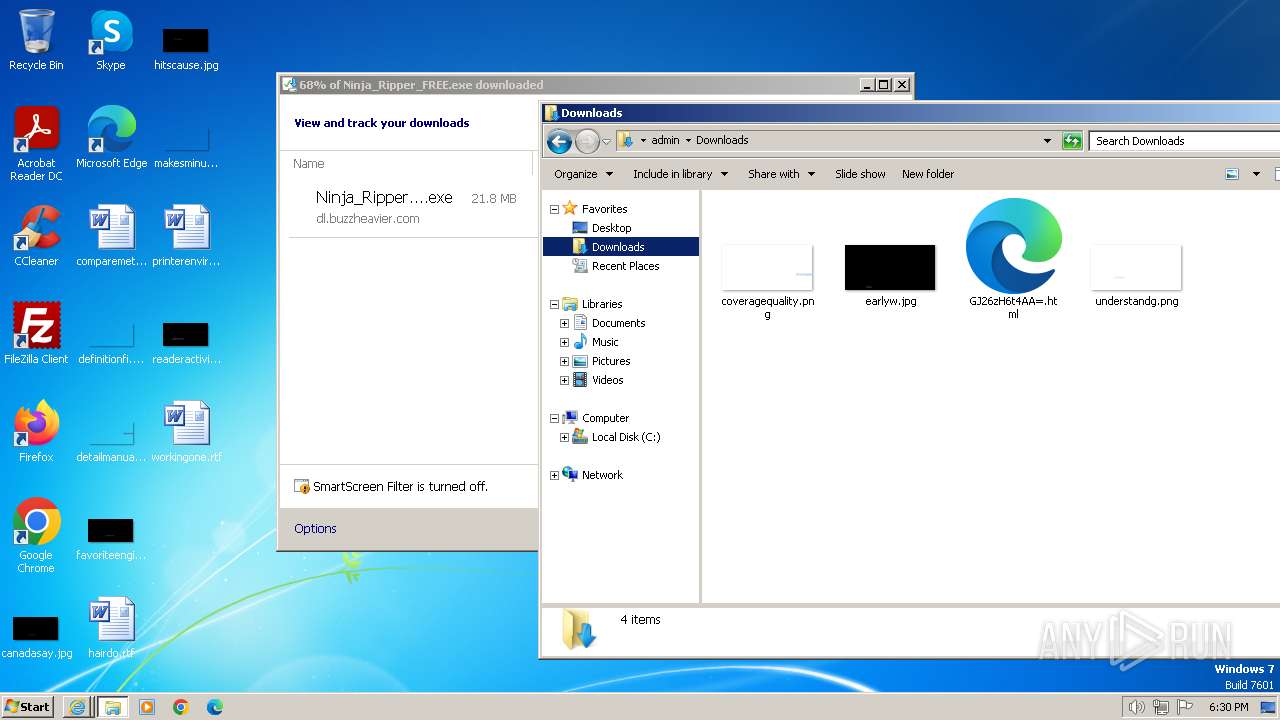Select Recent Places under Favorites
This screenshot has width=1280, height=720.
click(x=625, y=266)
